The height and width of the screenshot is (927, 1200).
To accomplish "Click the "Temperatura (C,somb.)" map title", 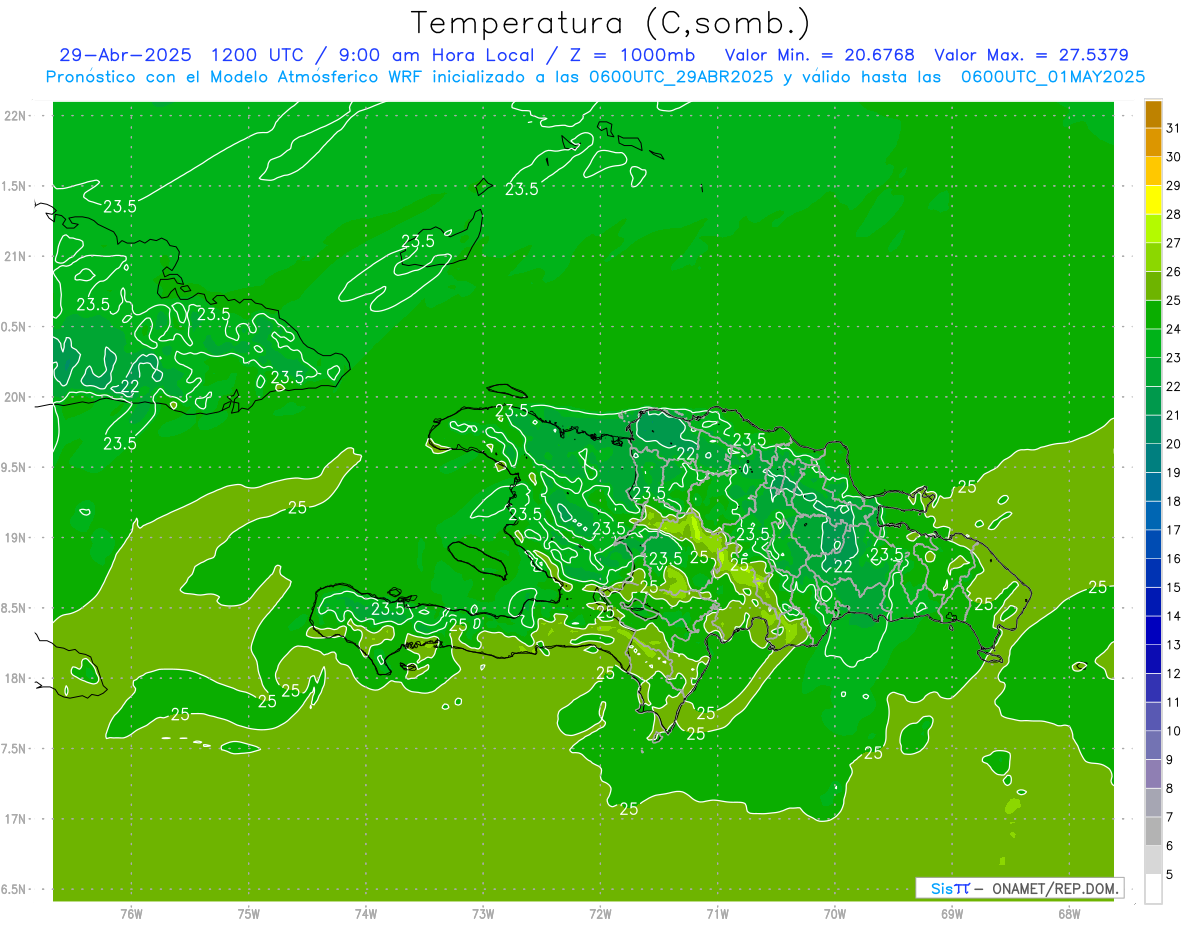I will pyautogui.click(x=611, y=22).
